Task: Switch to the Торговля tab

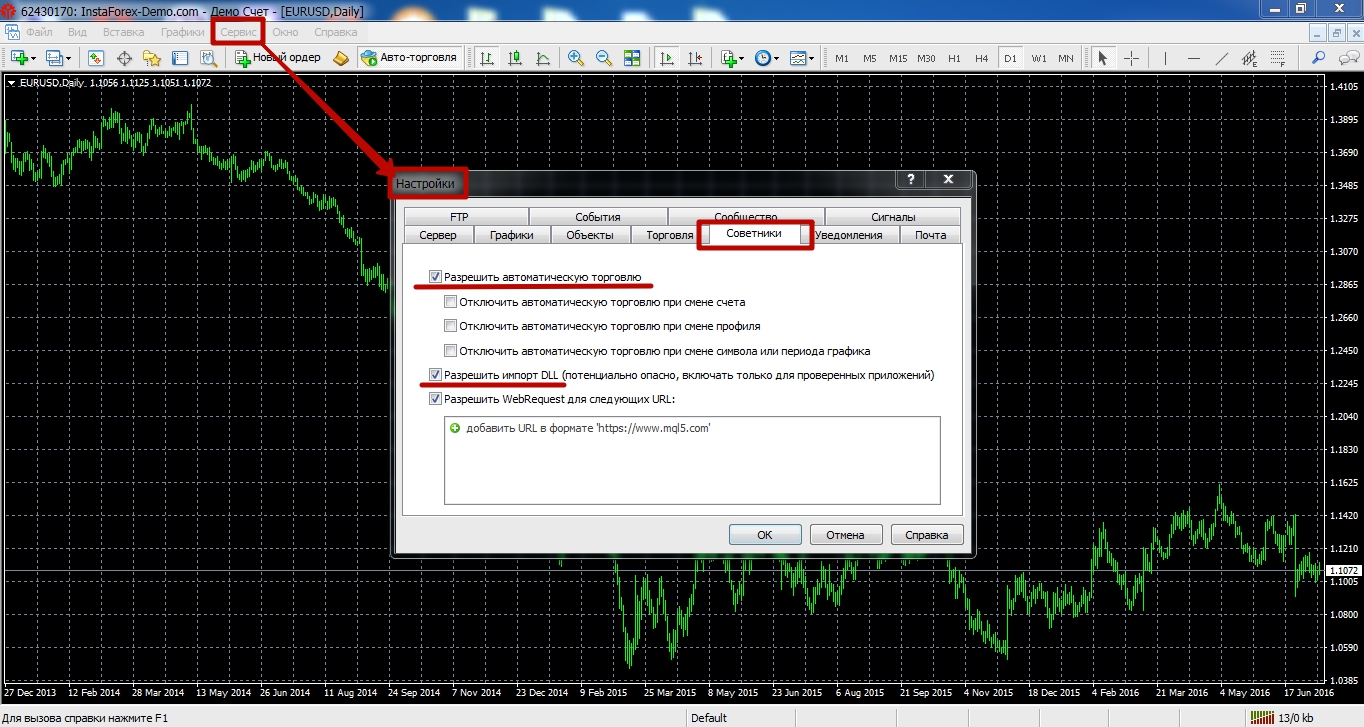Action: tap(669, 235)
